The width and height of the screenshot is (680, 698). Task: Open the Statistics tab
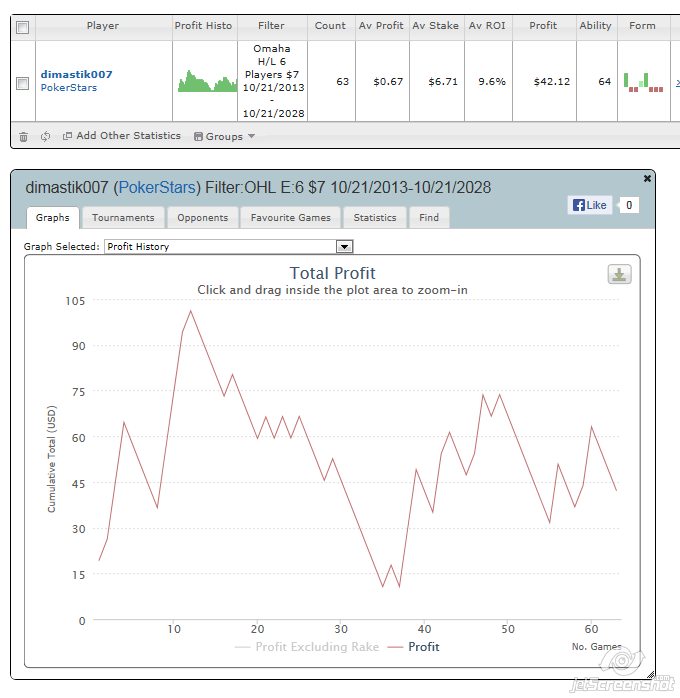375,218
